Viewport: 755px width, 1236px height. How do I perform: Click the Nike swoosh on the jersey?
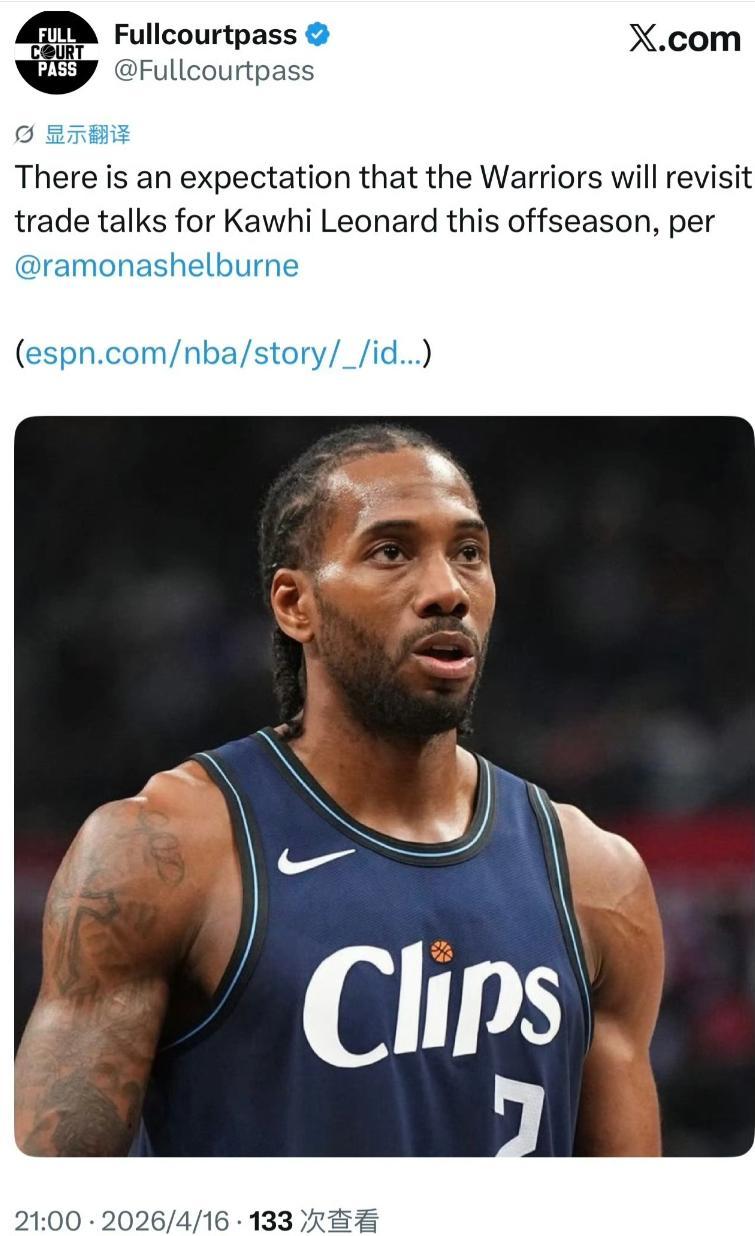click(x=316, y=859)
